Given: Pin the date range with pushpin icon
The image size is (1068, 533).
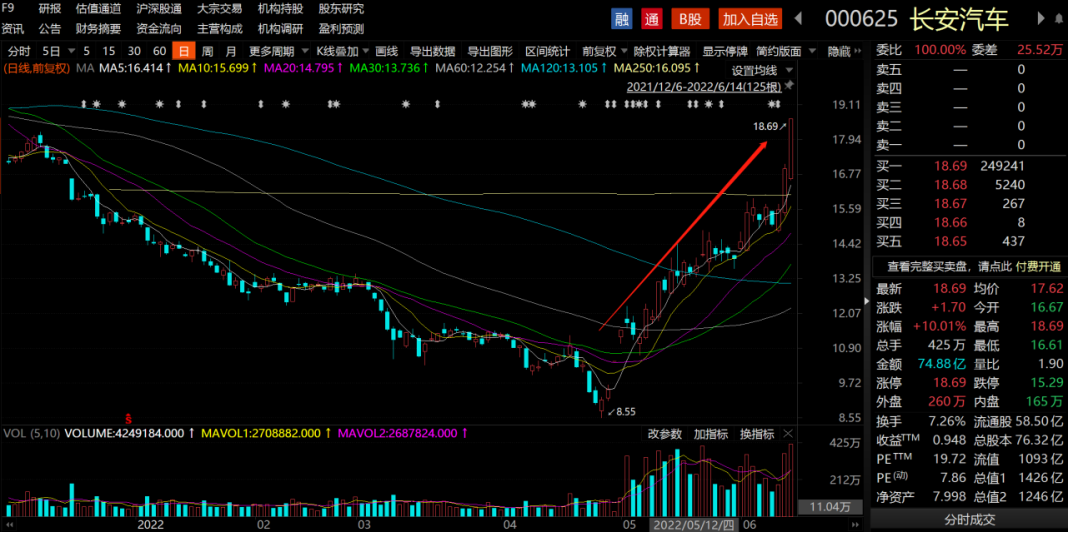Looking at the screenshot, I should coord(789,87).
